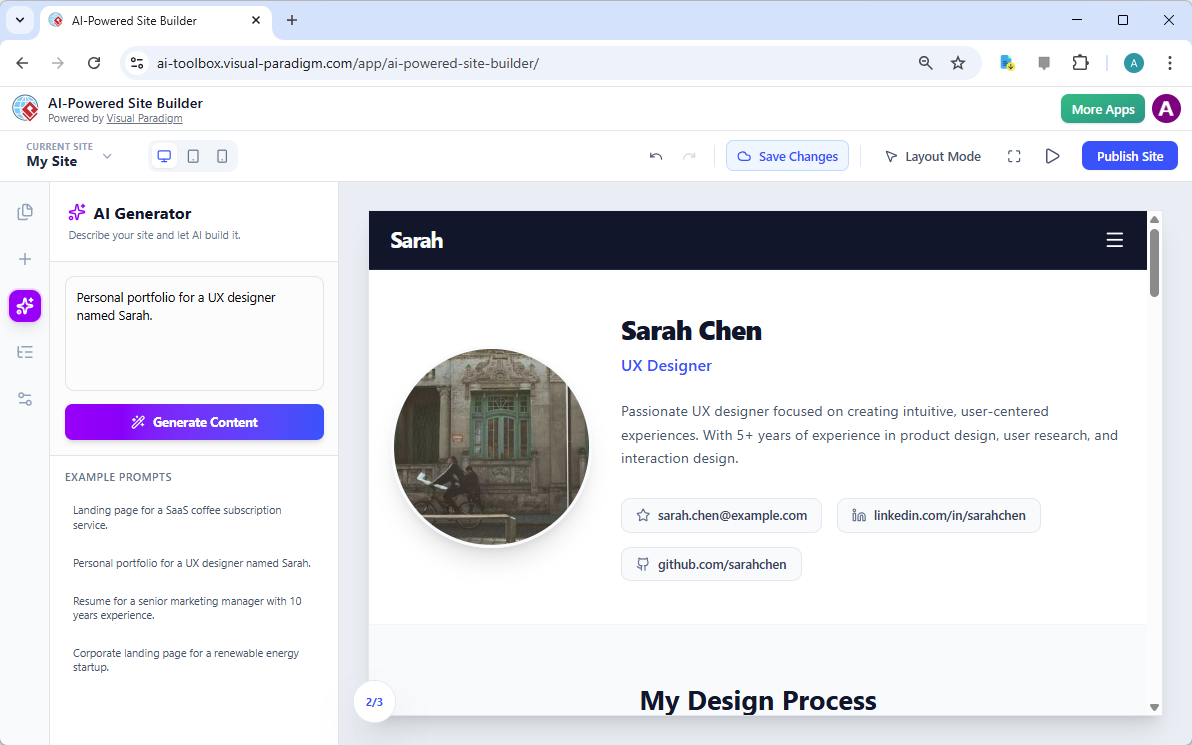Switch preview to desktop view
The image size is (1192, 745).
click(x=164, y=156)
